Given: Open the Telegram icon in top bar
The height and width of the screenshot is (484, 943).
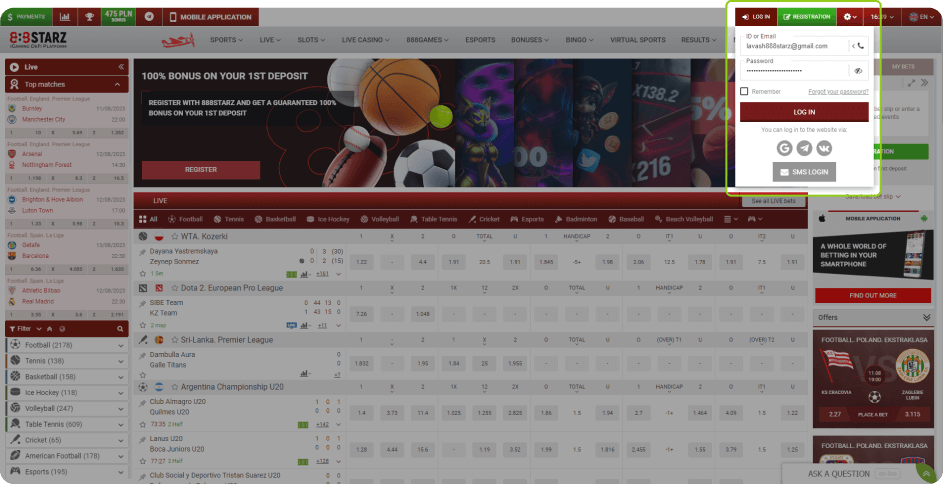Looking at the screenshot, I should click(x=149, y=17).
